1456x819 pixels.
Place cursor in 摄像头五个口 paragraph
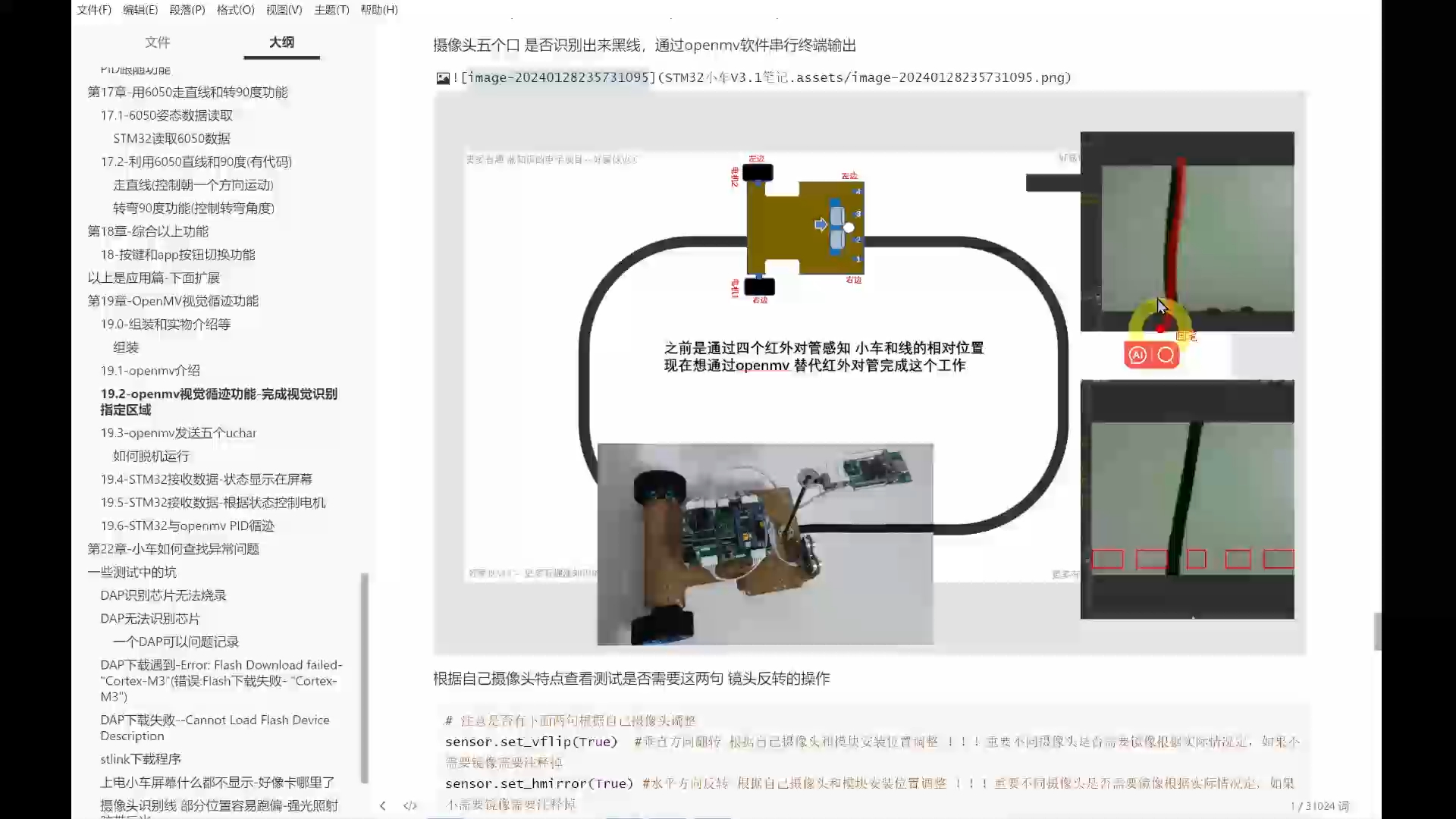645,45
